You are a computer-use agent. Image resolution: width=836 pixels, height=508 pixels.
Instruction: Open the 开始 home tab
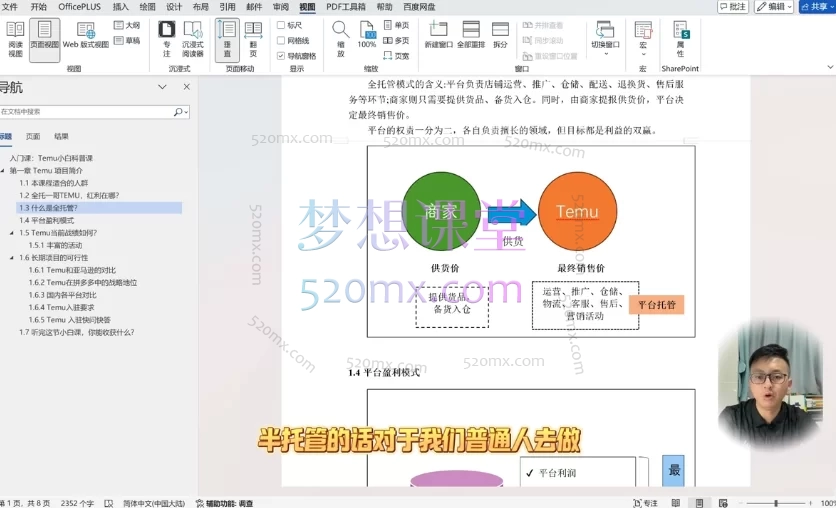tap(38, 7)
